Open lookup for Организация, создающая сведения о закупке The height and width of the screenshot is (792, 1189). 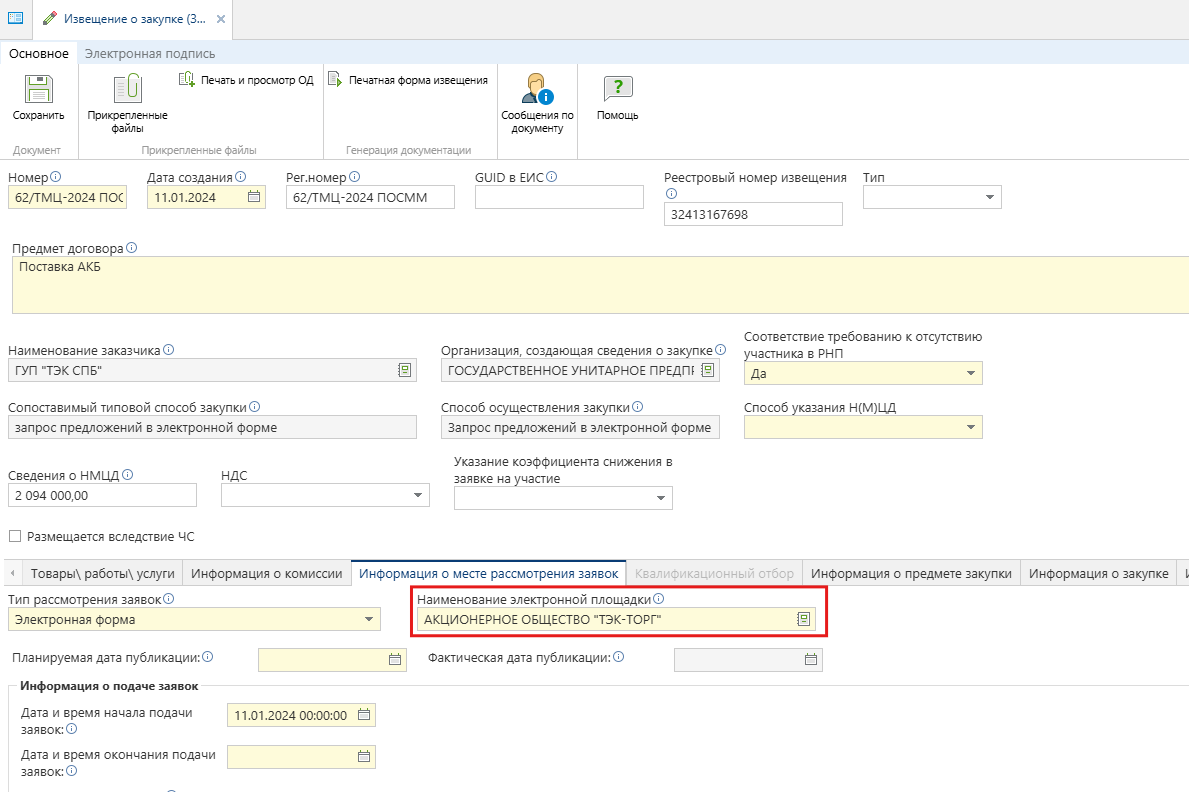click(x=707, y=370)
